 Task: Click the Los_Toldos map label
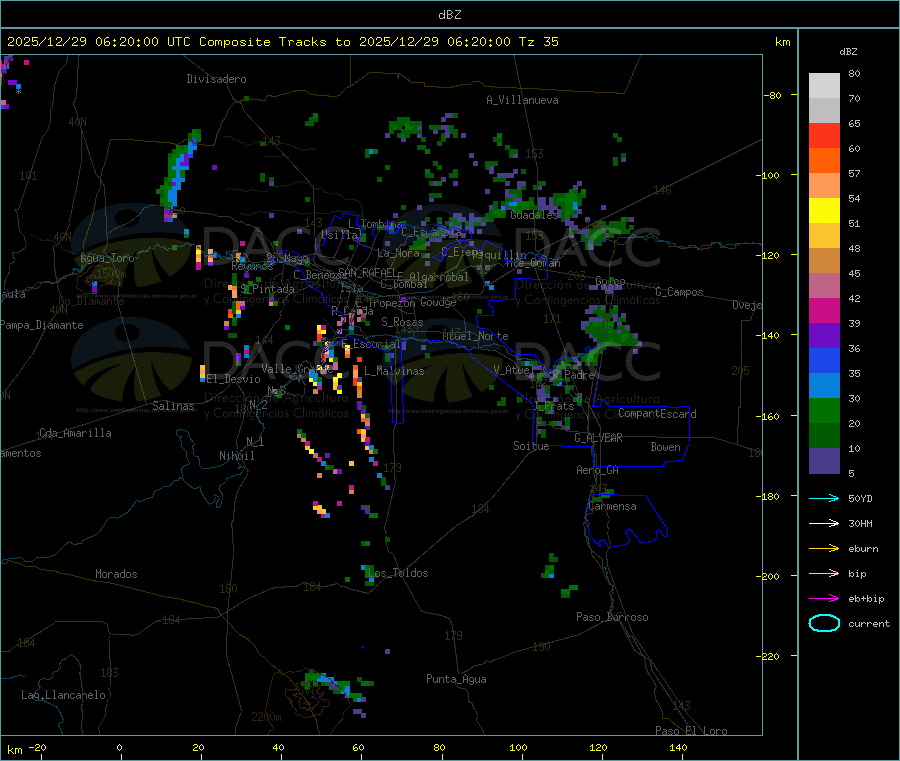[398, 573]
